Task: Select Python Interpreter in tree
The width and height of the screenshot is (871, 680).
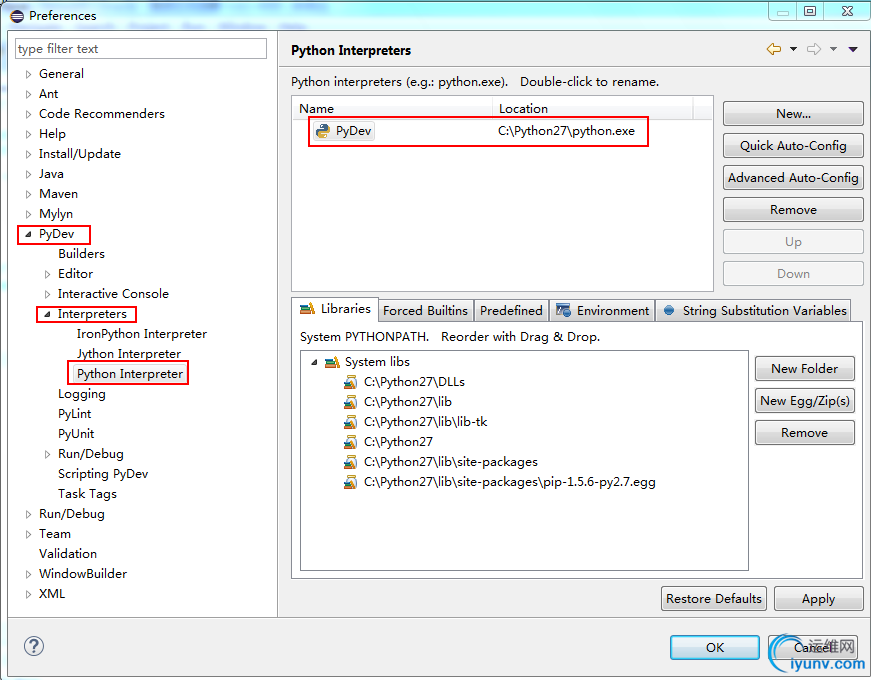Action: point(130,374)
